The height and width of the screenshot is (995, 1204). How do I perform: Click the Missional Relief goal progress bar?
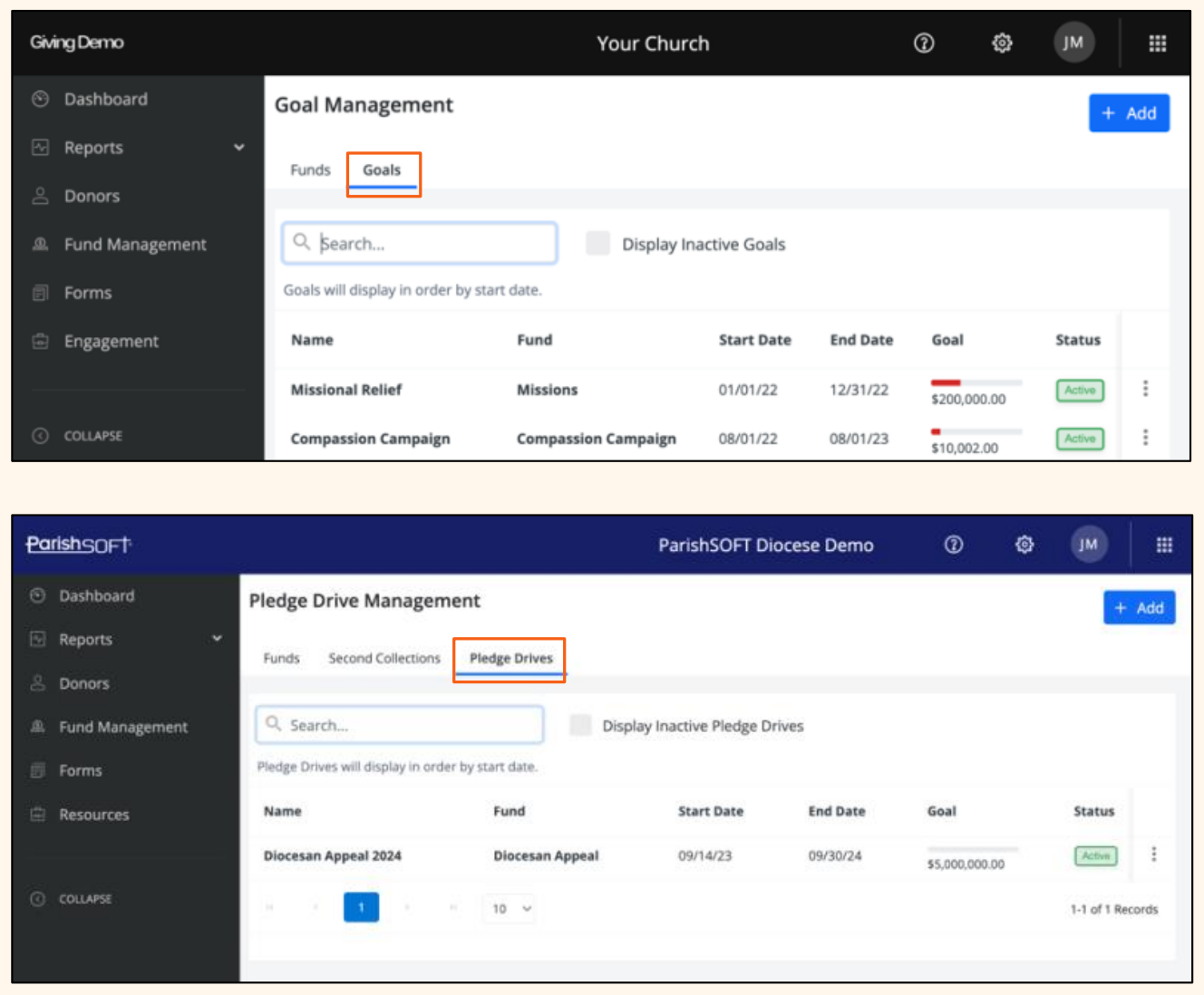976,382
